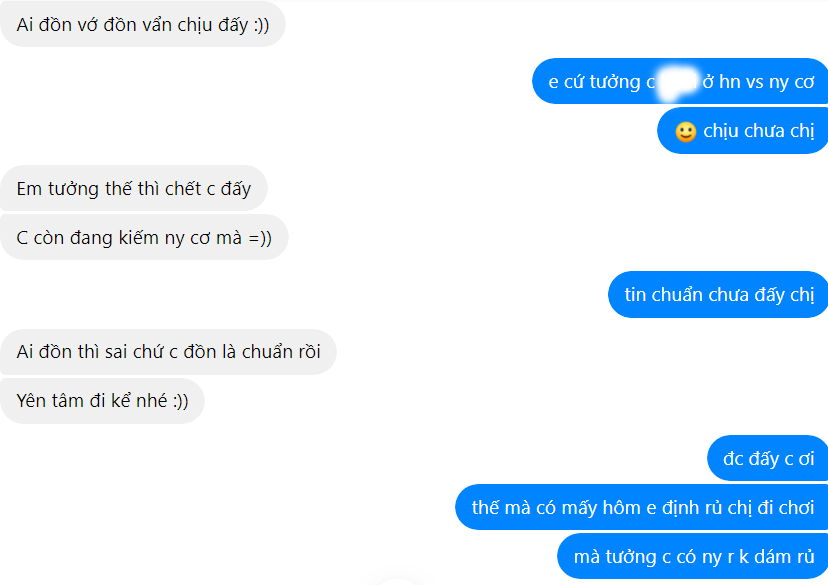Select message 'C còn đang kiếm ny cơ mà =))'

point(144,238)
